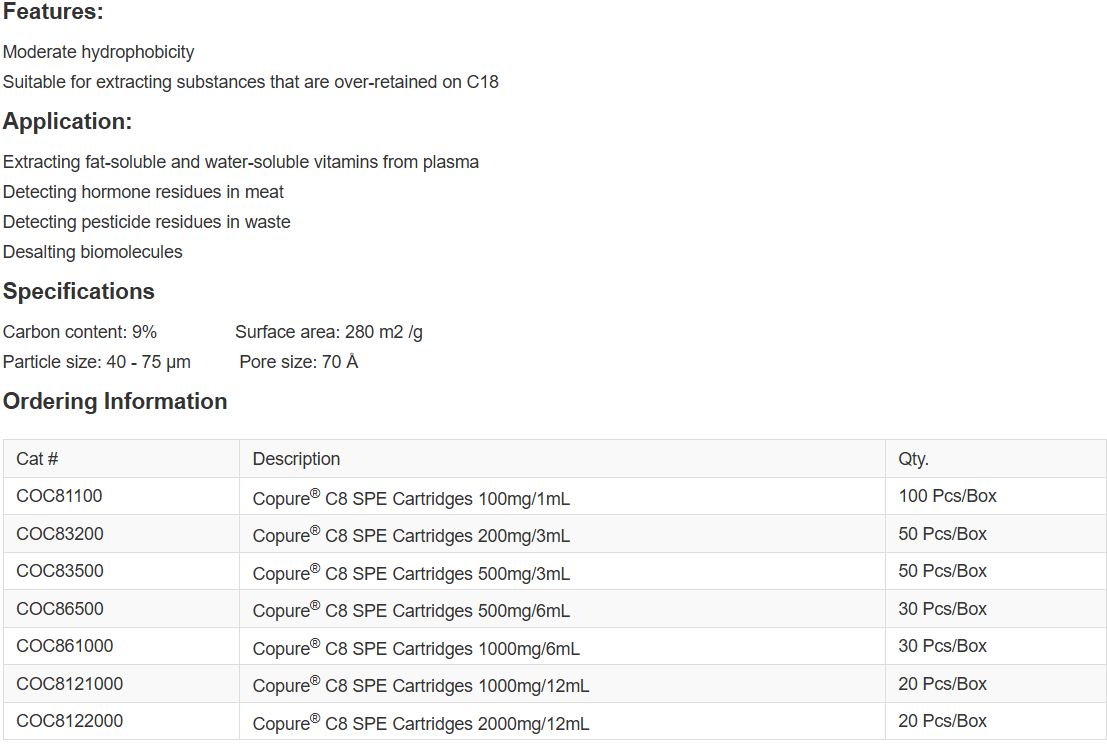Viewport: 1107px width, 745px height.
Task: Select catalog number COC83200 cell
Action: 60,534
